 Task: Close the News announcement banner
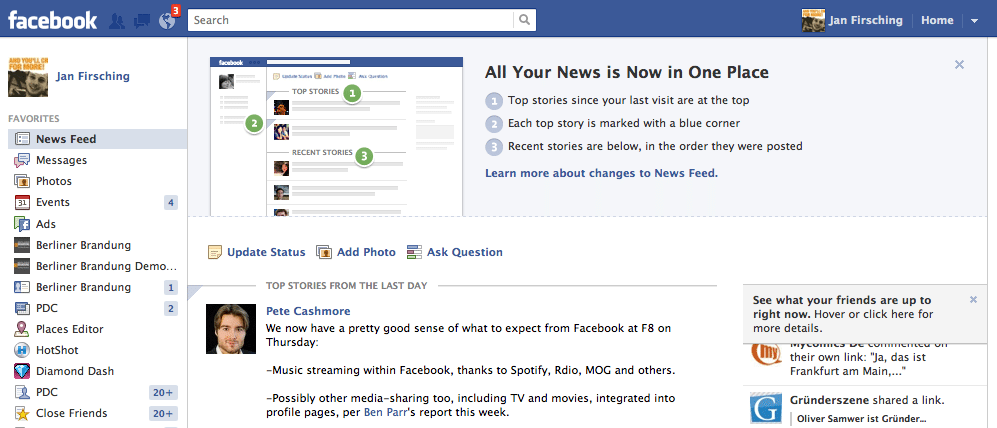pos(959,64)
